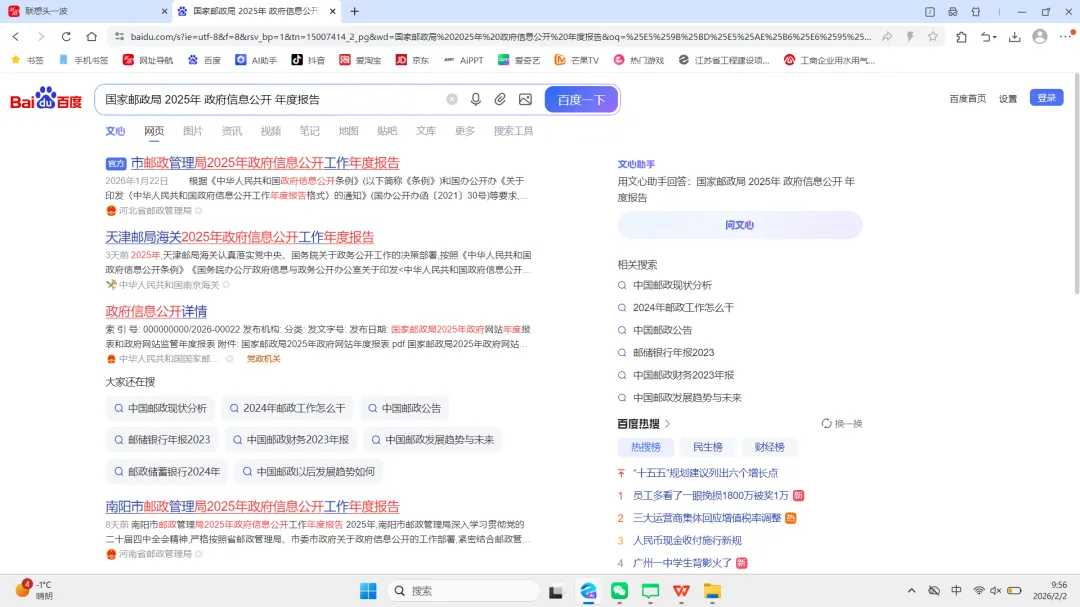This screenshot has height=607, width=1080.
Task: Bookmark page with star icon
Action: [x=933, y=37]
